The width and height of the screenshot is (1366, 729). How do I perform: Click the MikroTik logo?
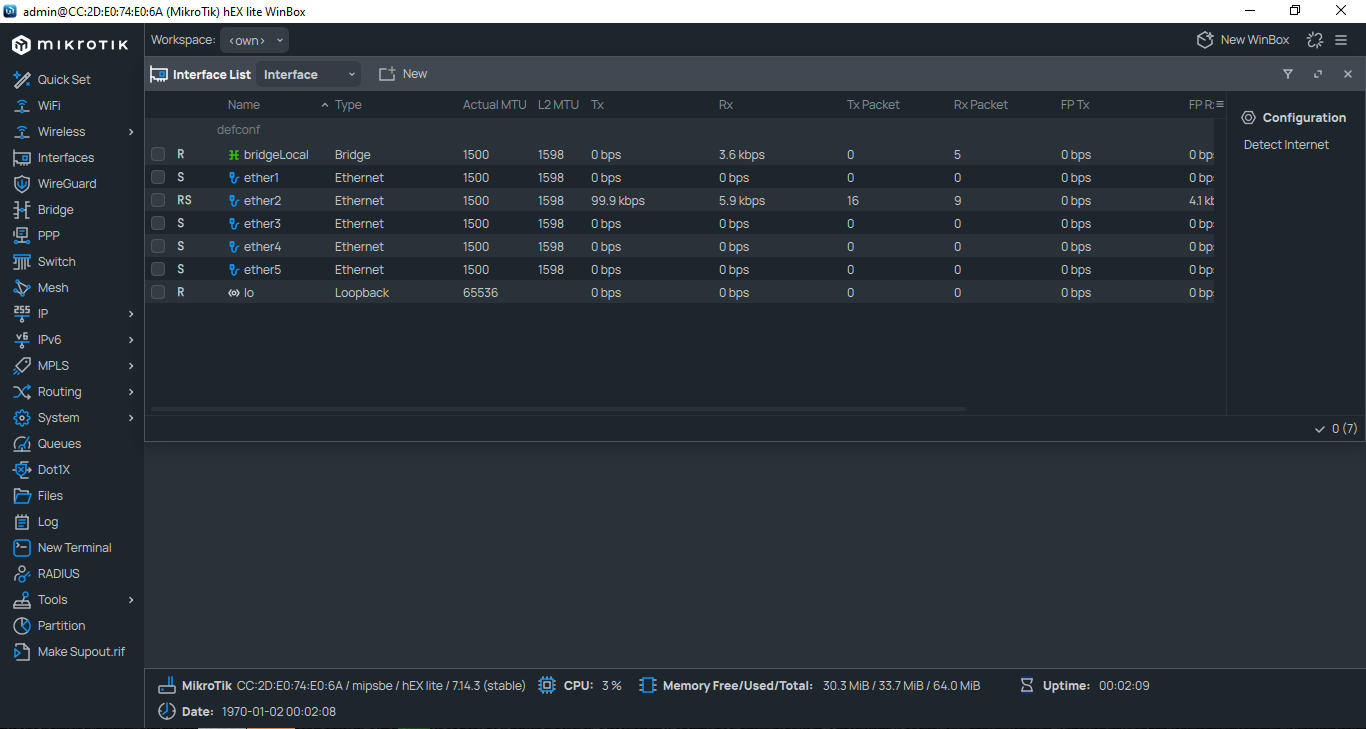[69, 45]
